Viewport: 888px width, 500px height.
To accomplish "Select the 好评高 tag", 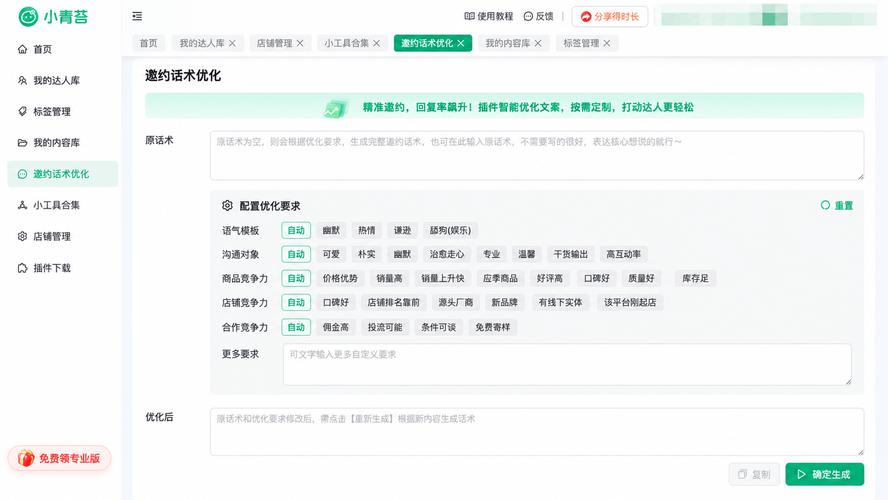I will tap(550, 279).
